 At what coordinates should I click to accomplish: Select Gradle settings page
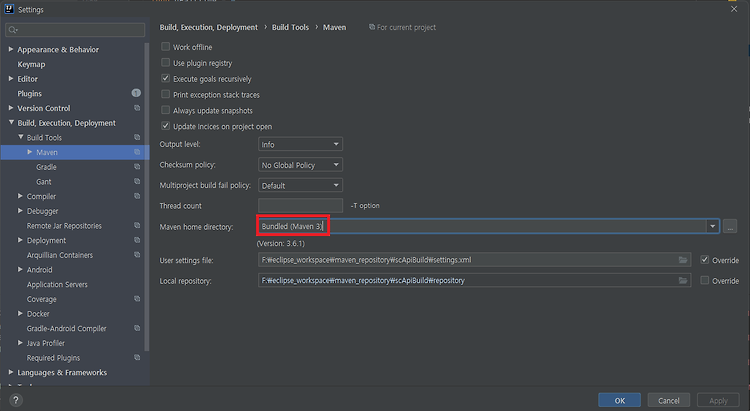click(x=46, y=167)
